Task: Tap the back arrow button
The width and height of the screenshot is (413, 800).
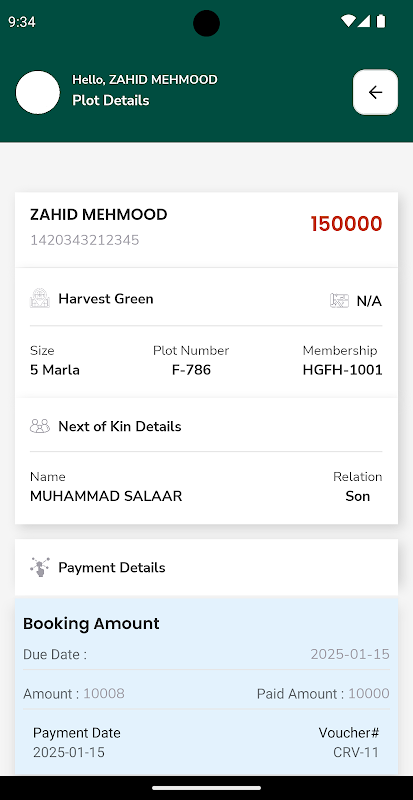Action: tap(375, 92)
